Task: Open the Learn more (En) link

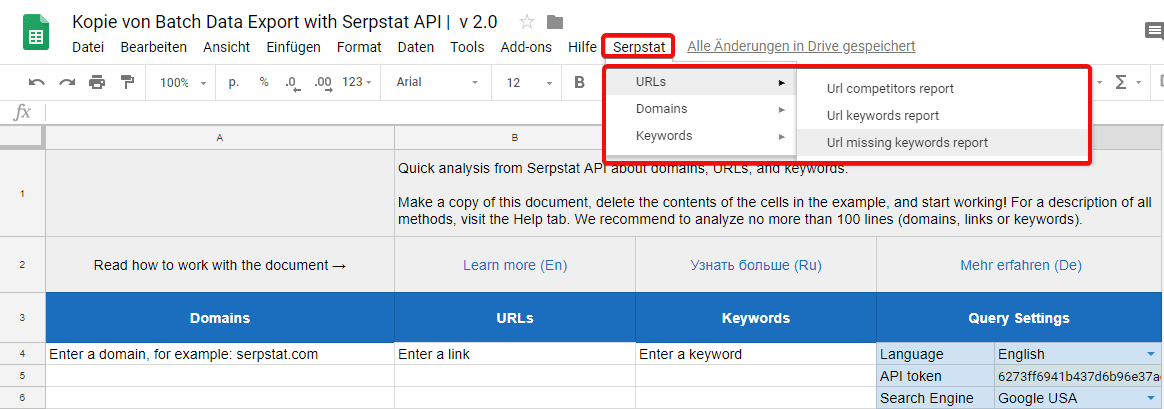Action: click(514, 265)
